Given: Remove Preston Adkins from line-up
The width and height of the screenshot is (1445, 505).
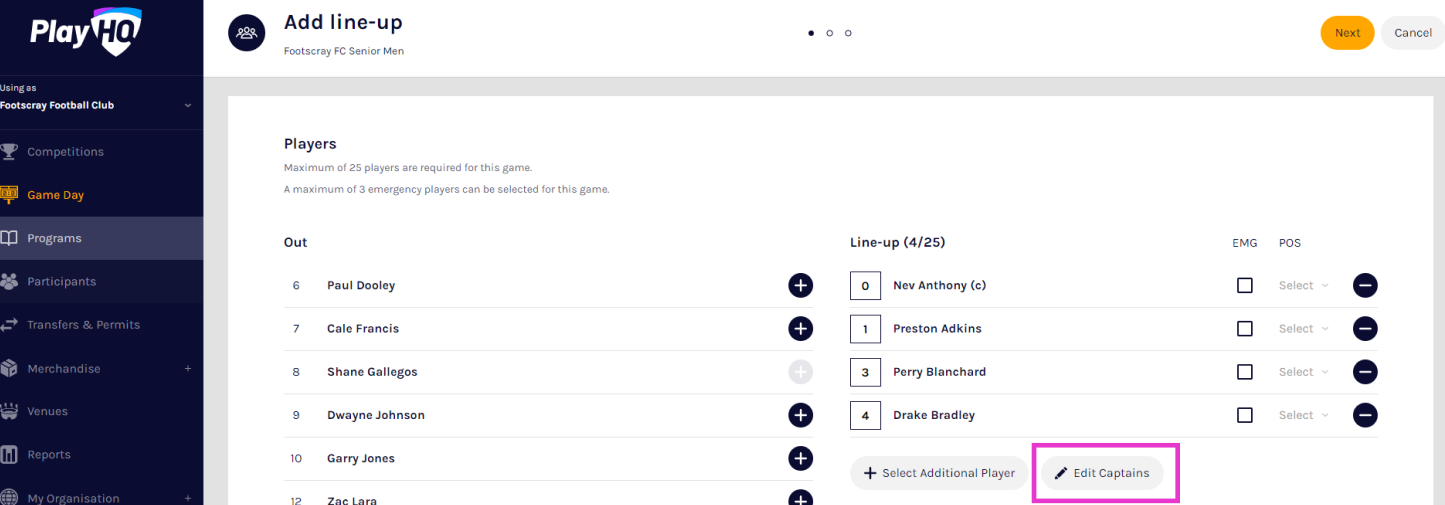Looking at the screenshot, I should [1365, 328].
